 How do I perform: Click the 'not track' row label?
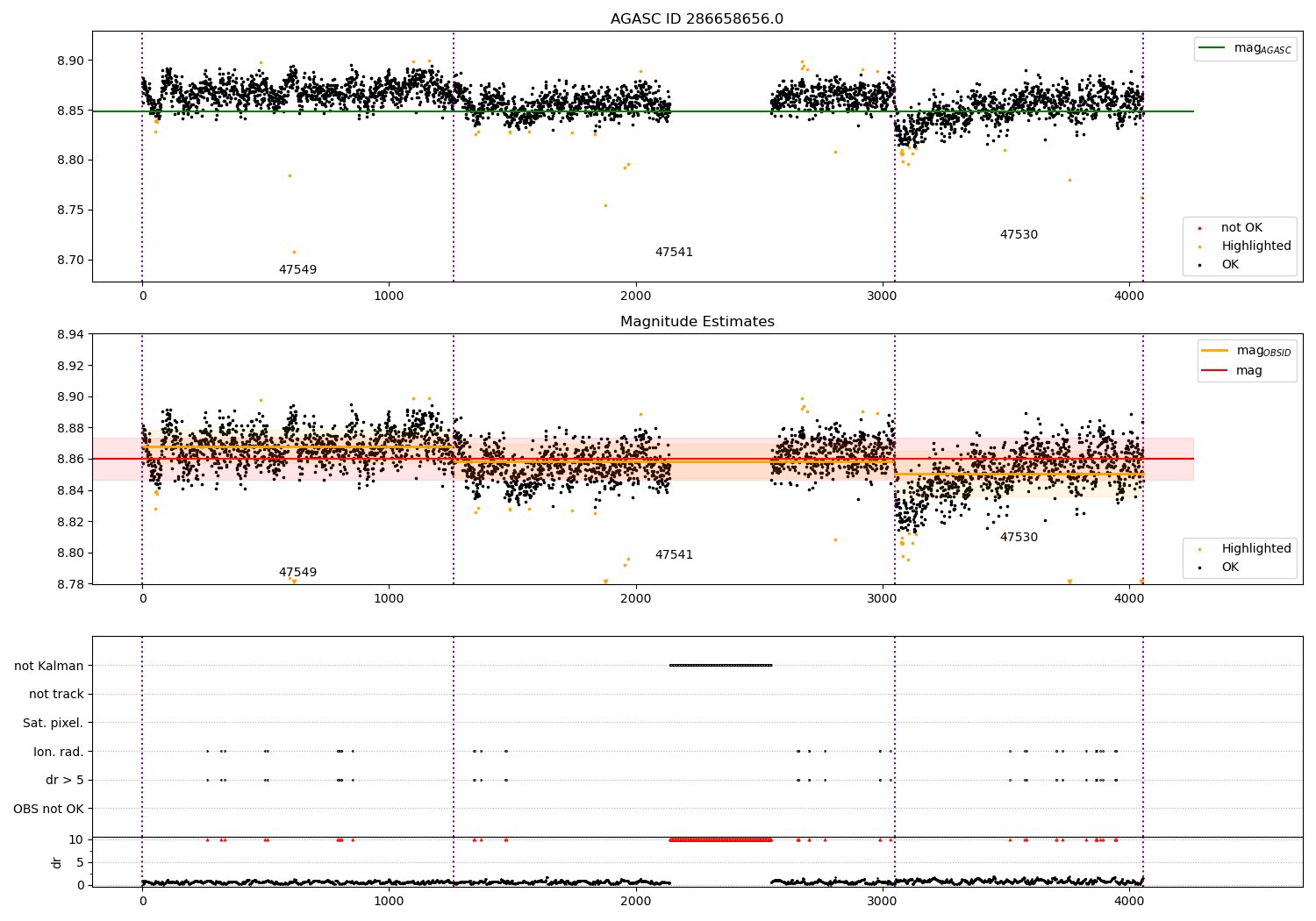[x=56, y=695]
